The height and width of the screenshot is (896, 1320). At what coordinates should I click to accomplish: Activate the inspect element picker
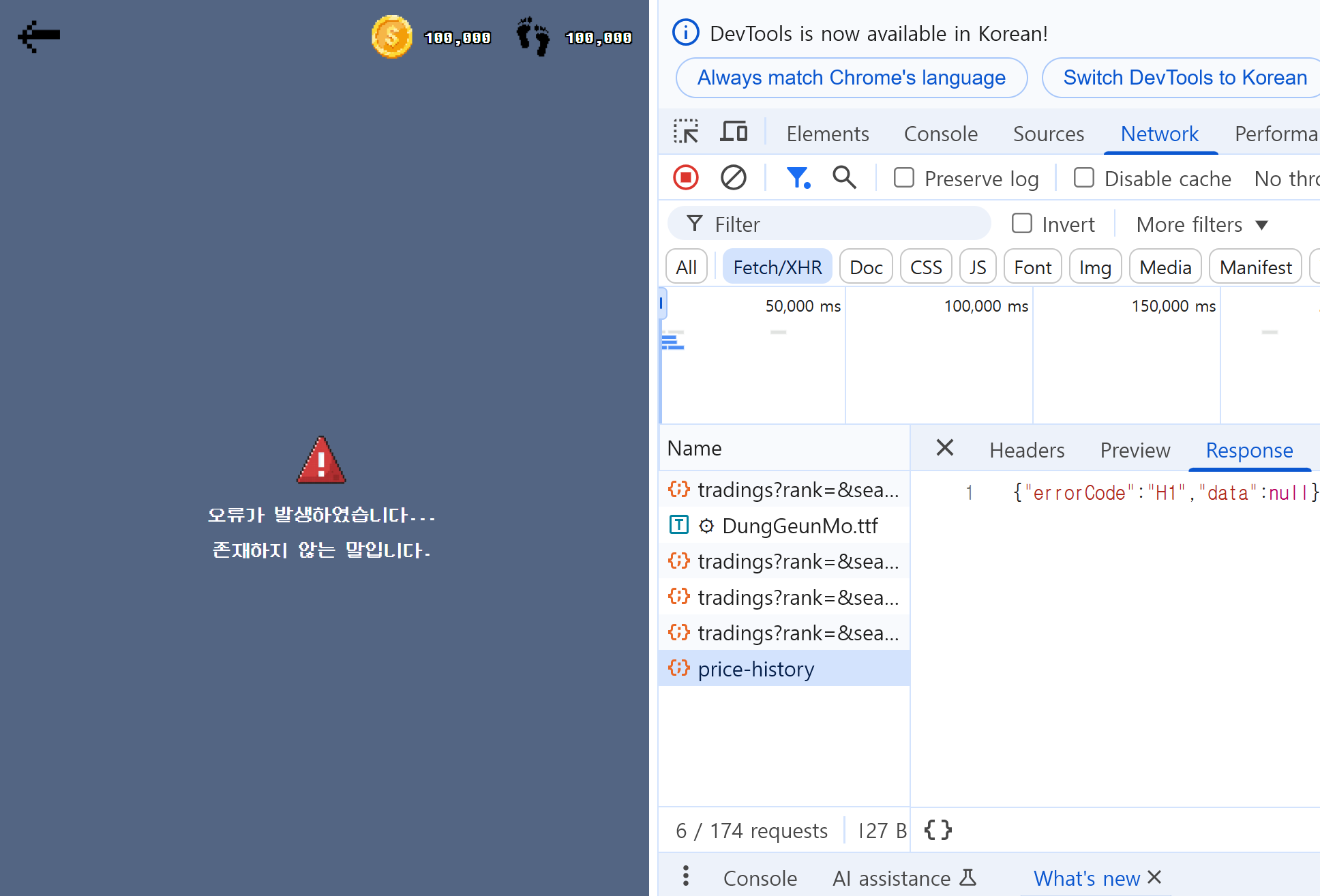(x=686, y=132)
